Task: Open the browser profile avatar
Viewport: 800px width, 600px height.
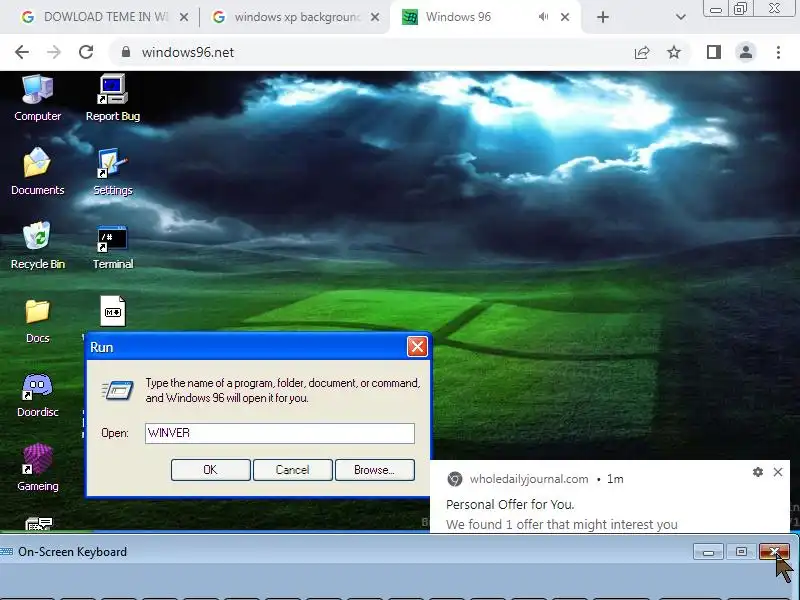Action: [746, 52]
